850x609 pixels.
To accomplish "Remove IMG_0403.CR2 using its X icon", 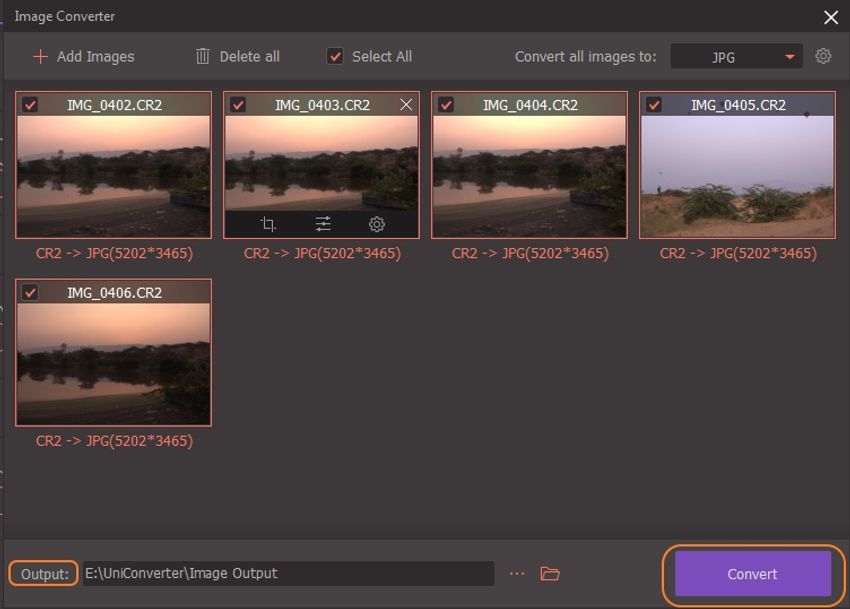I will click(x=405, y=105).
